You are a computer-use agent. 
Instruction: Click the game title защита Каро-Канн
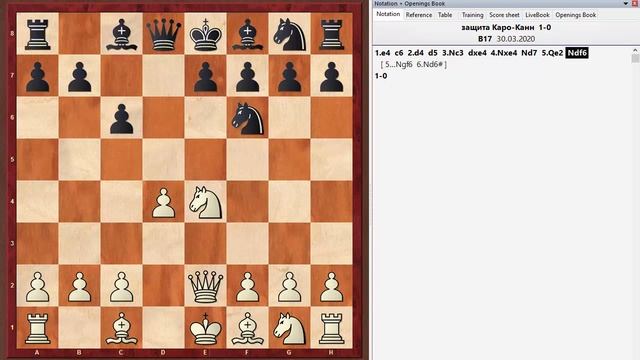(498, 27)
